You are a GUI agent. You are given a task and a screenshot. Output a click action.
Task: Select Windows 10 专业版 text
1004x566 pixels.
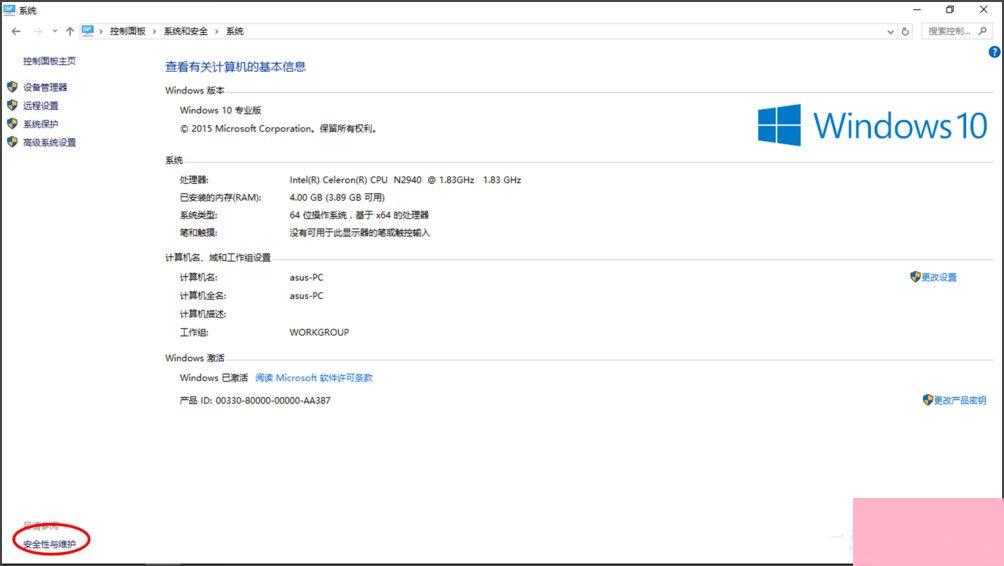click(220, 110)
